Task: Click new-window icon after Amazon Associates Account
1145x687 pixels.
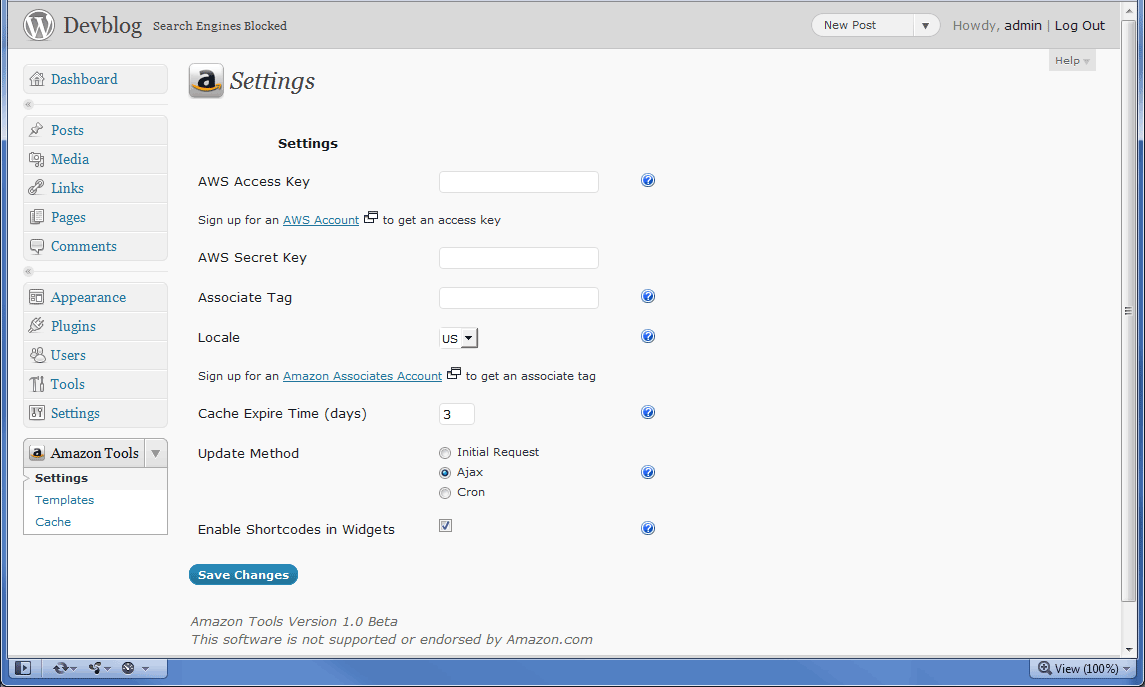Action: pos(454,373)
